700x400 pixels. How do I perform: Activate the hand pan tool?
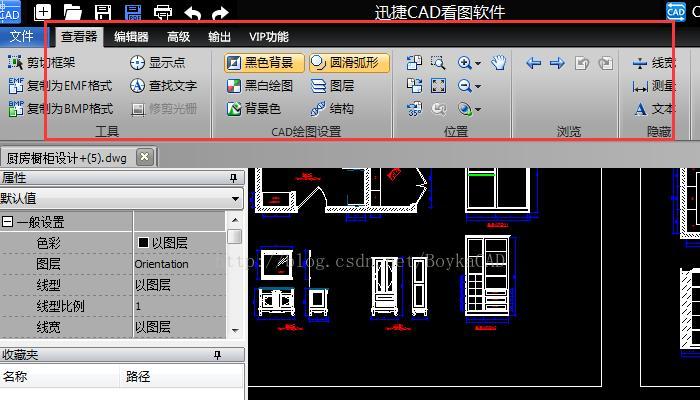click(498, 62)
